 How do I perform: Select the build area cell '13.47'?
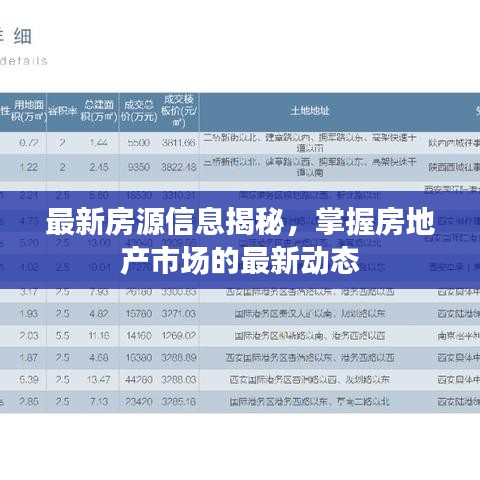coord(99,380)
